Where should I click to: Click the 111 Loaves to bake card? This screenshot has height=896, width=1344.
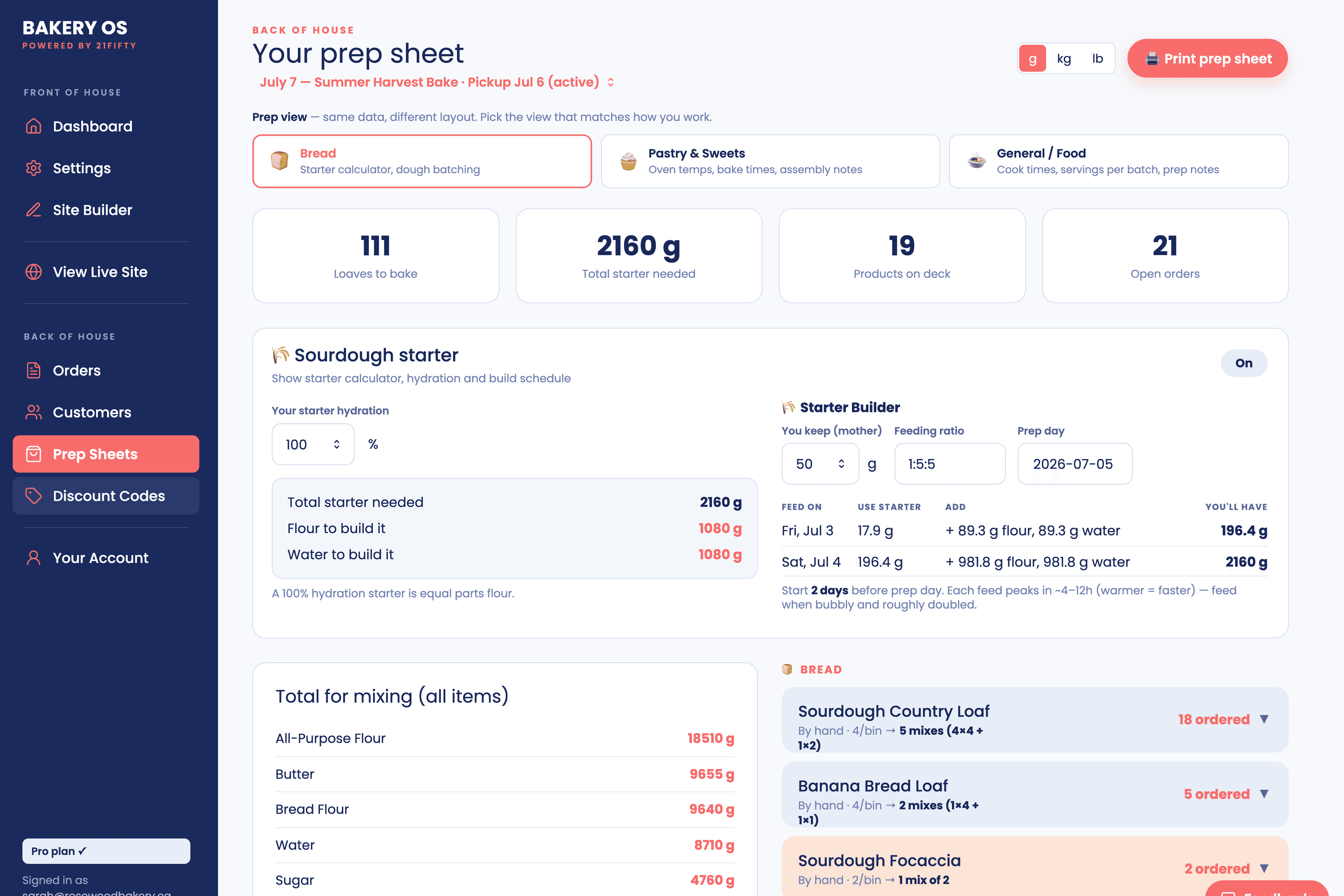point(376,255)
